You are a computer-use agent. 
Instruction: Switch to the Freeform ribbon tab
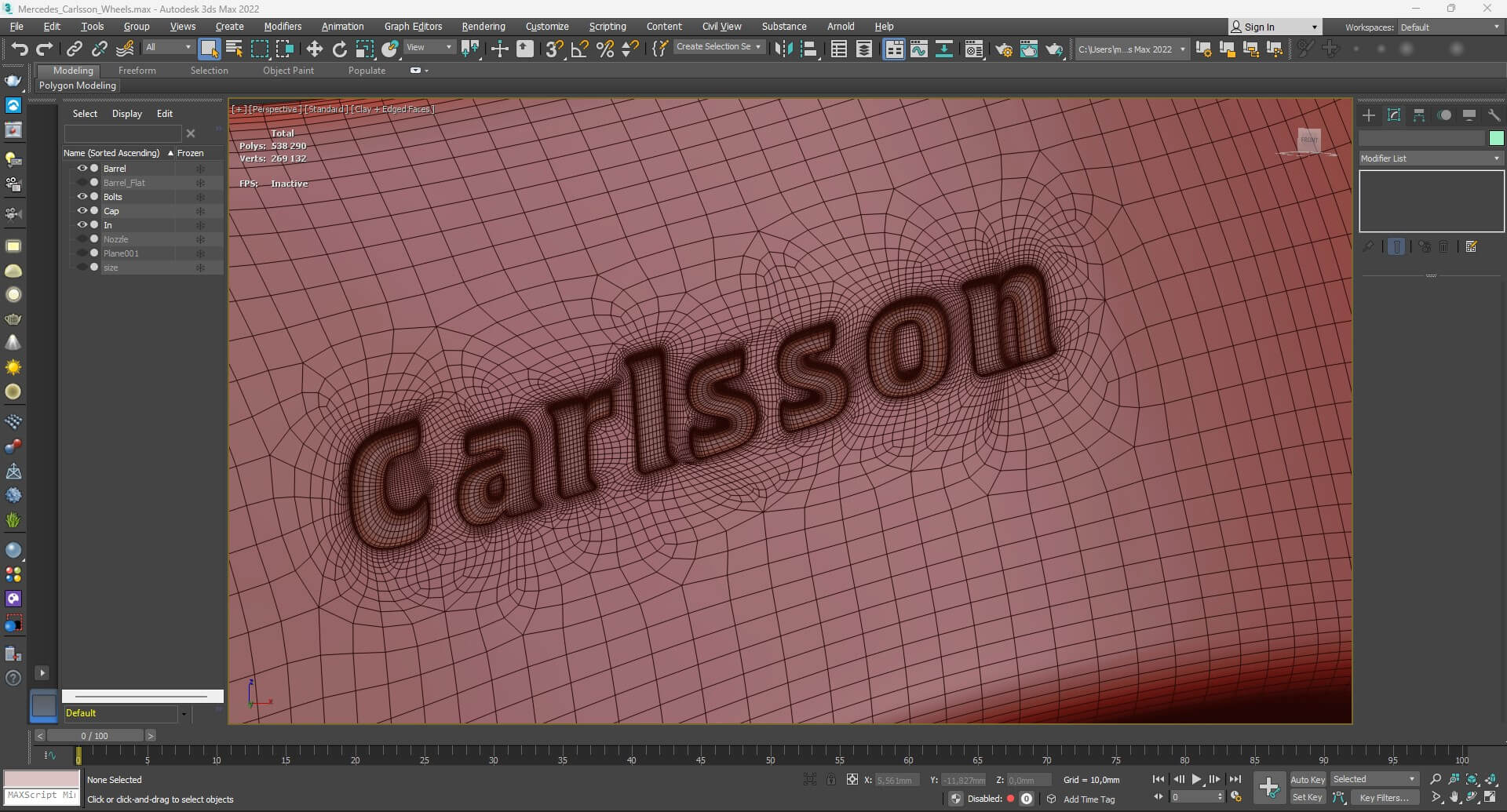pyautogui.click(x=137, y=71)
